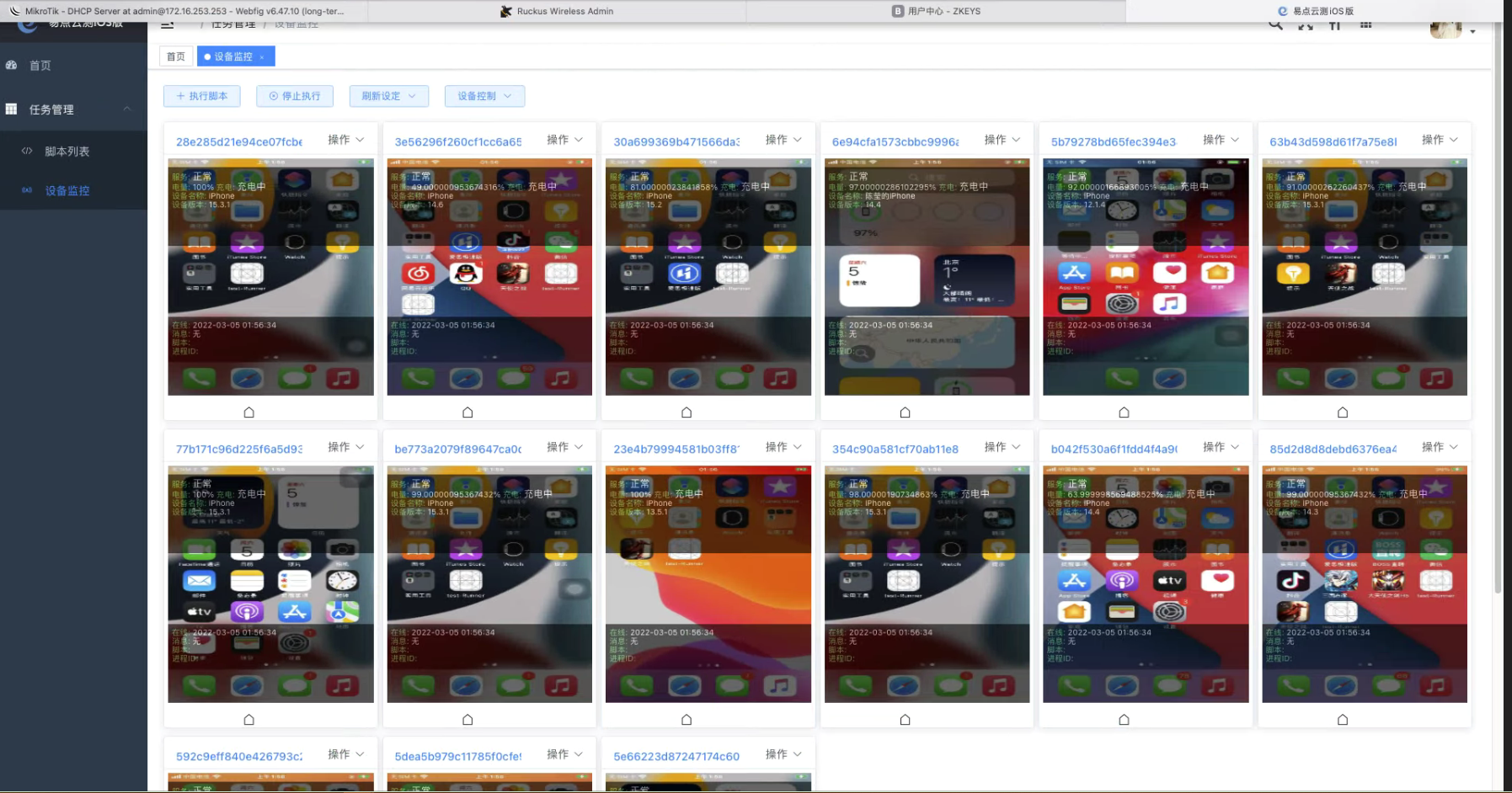
Task: Tap home icon under device 3e56296f260cf1cc6a65
Action: pyautogui.click(x=467, y=412)
